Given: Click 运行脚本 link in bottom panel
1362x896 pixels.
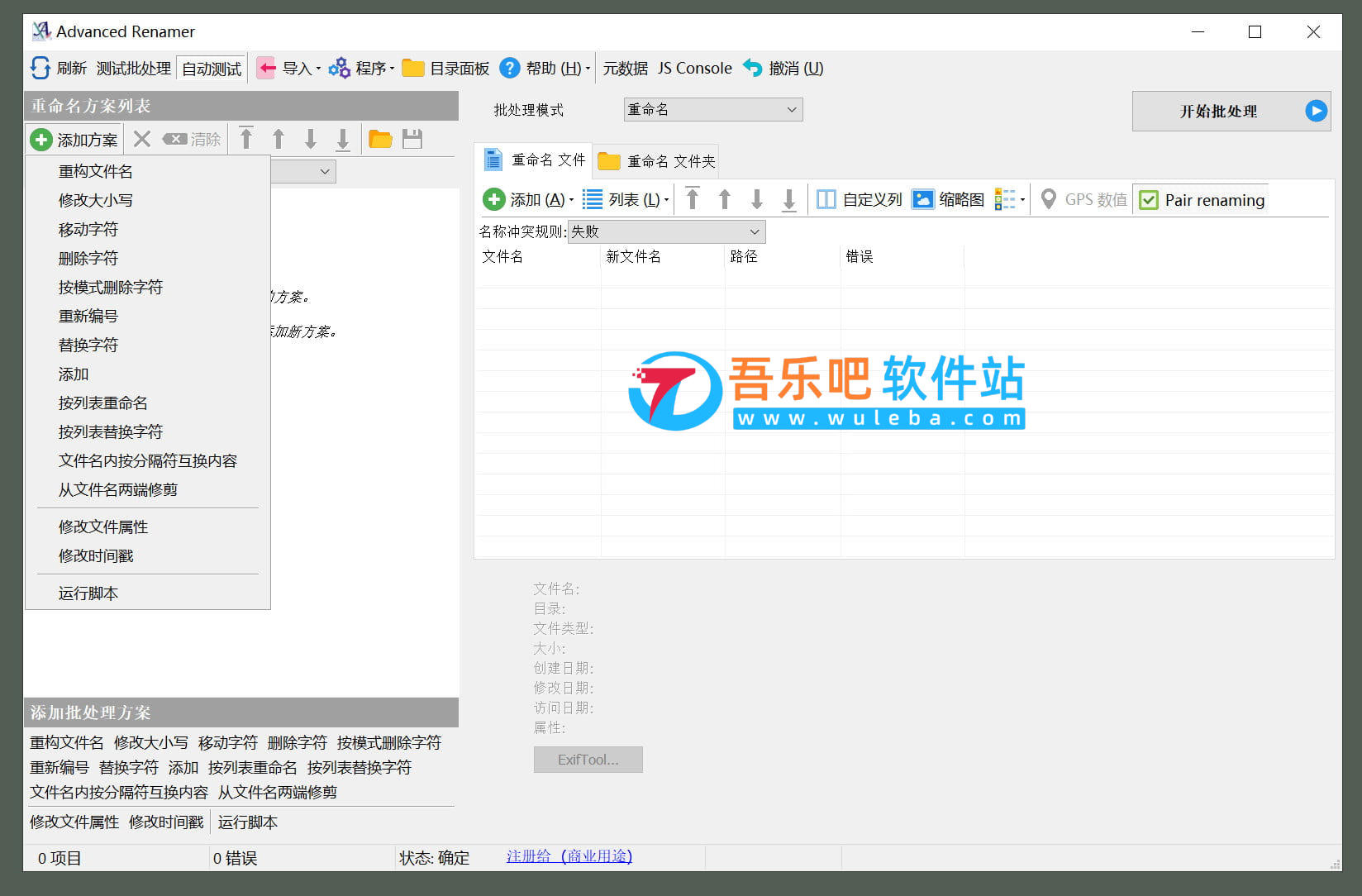Looking at the screenshot, I should coord(248,822).
